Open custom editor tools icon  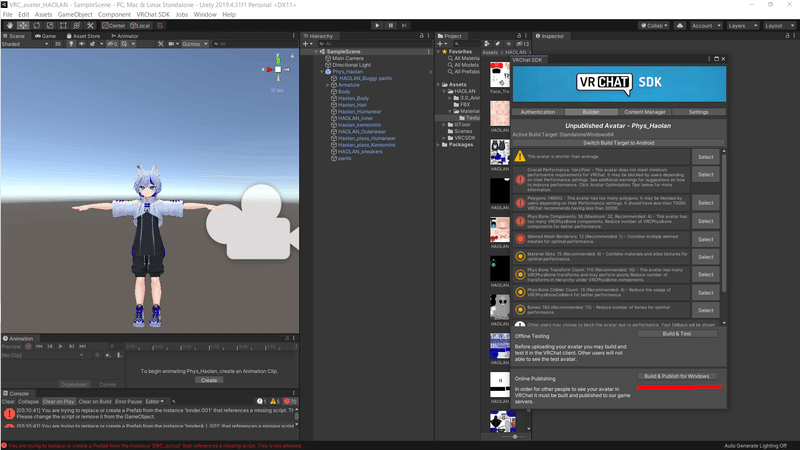point(90,26)
